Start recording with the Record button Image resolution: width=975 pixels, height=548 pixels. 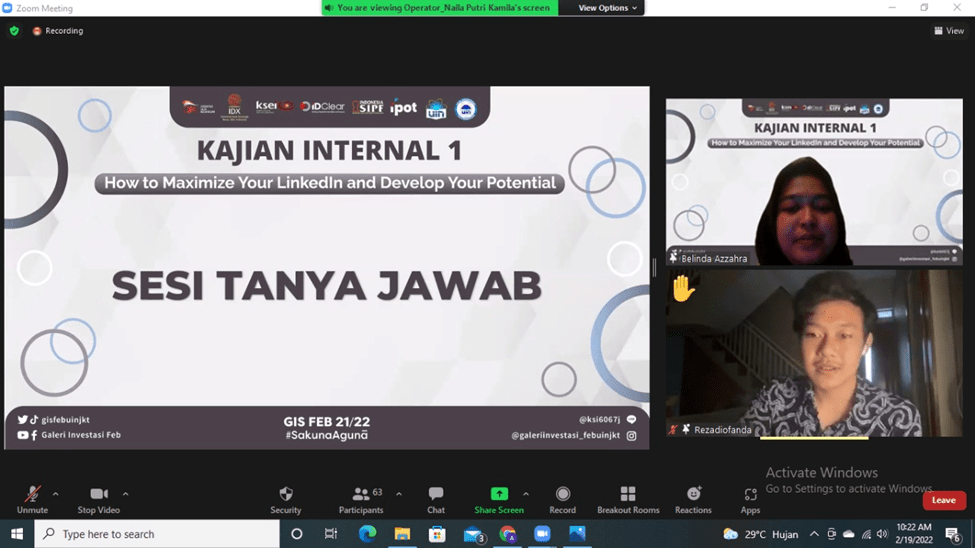[x=562, y=495]
